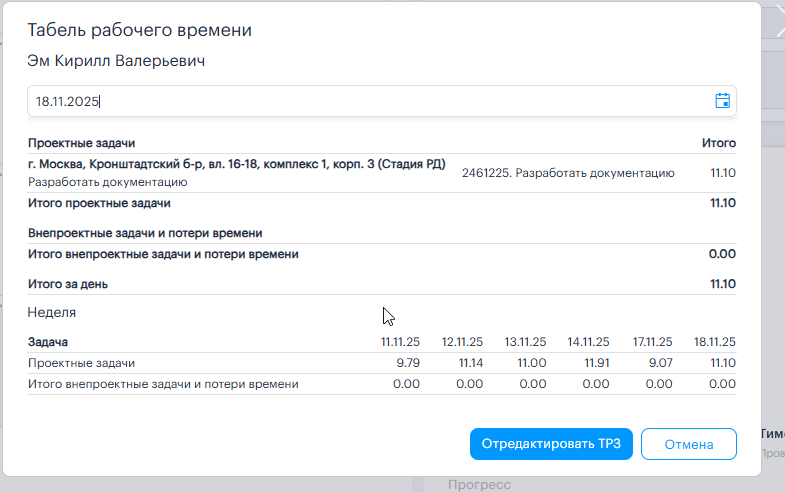Click the Проектные задачи row in week table
Viewport: 785px width, 492px height.
pyautogui.click(x=82, y=363)
